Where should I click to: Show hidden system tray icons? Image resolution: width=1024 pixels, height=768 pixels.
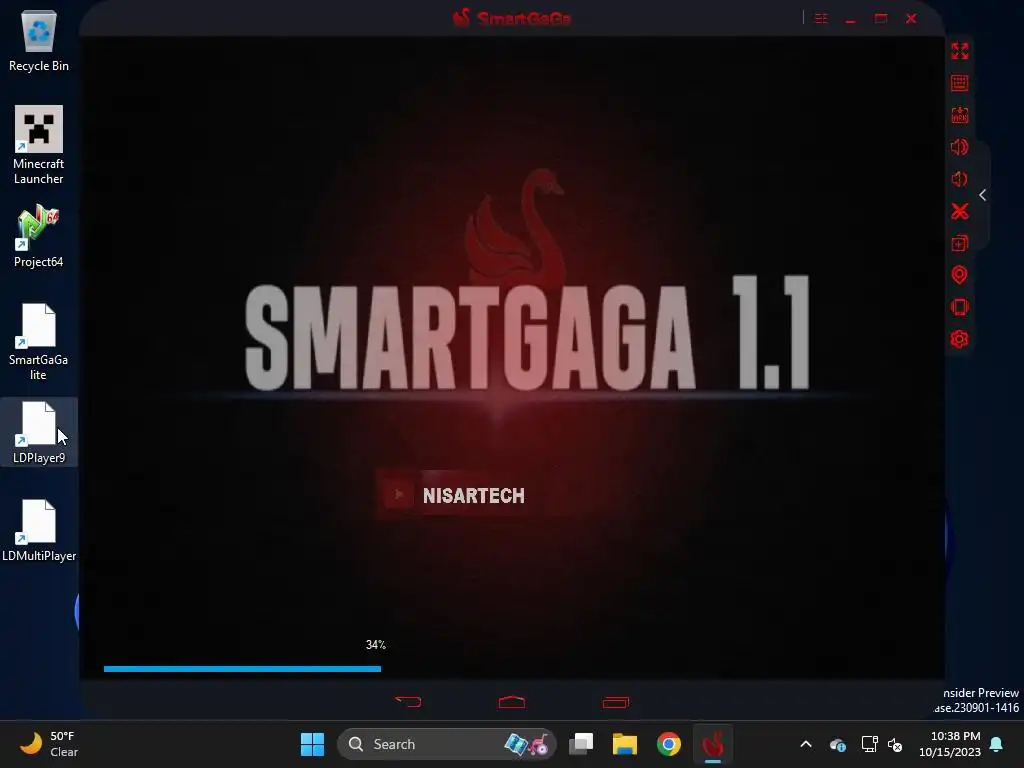coord(806,744)
